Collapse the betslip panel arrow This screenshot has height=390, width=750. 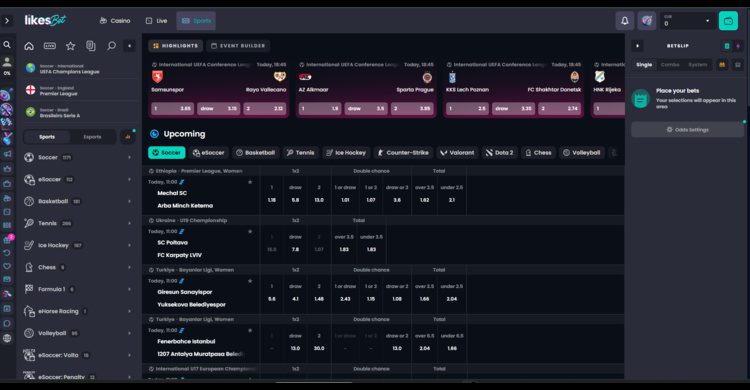pos(638,46)
